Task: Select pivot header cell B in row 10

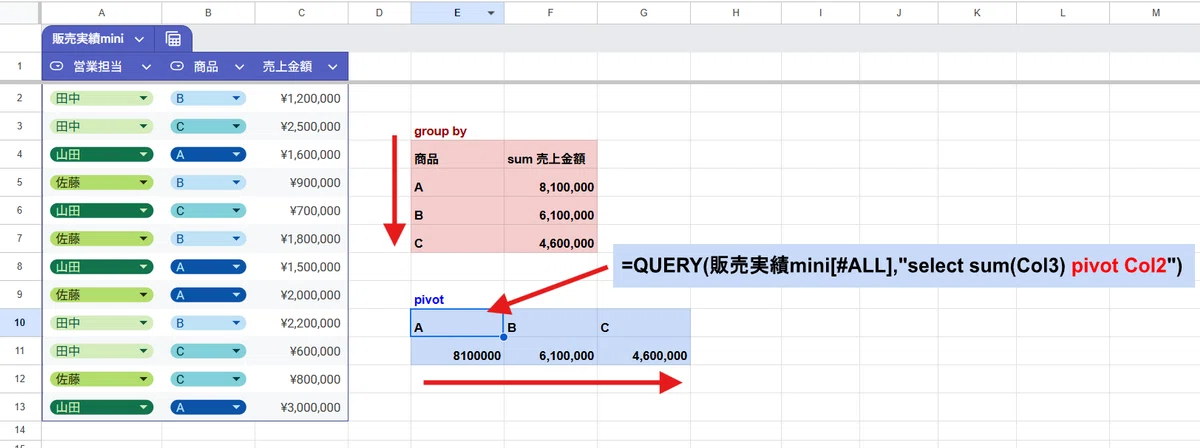Action: 550,323
